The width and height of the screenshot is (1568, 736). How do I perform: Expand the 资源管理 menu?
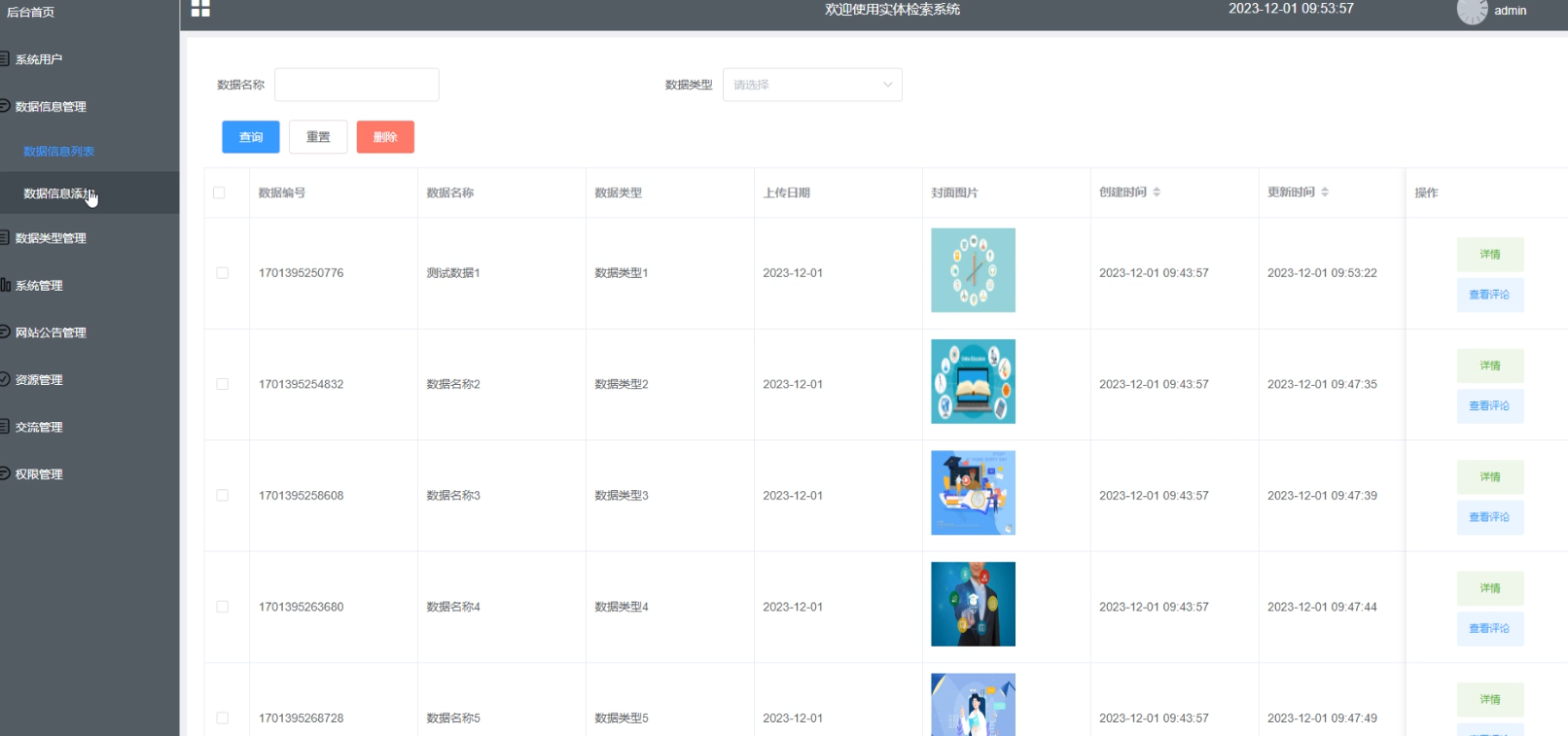pyautogui.click(x=89, y=379)
